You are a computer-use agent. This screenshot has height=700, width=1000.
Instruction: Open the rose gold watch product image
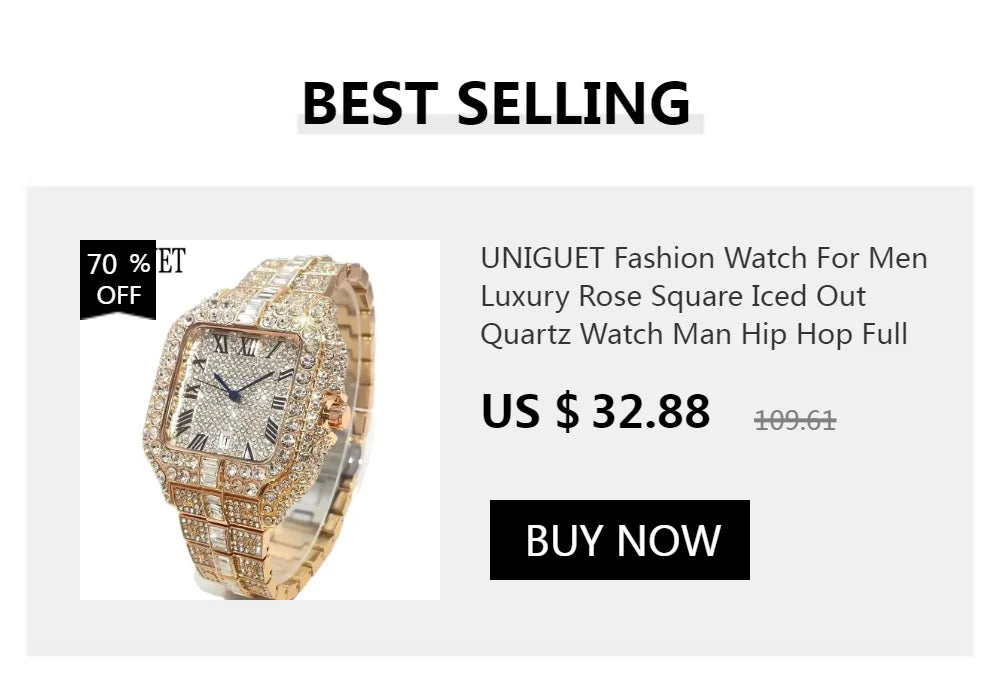[260, 419]
